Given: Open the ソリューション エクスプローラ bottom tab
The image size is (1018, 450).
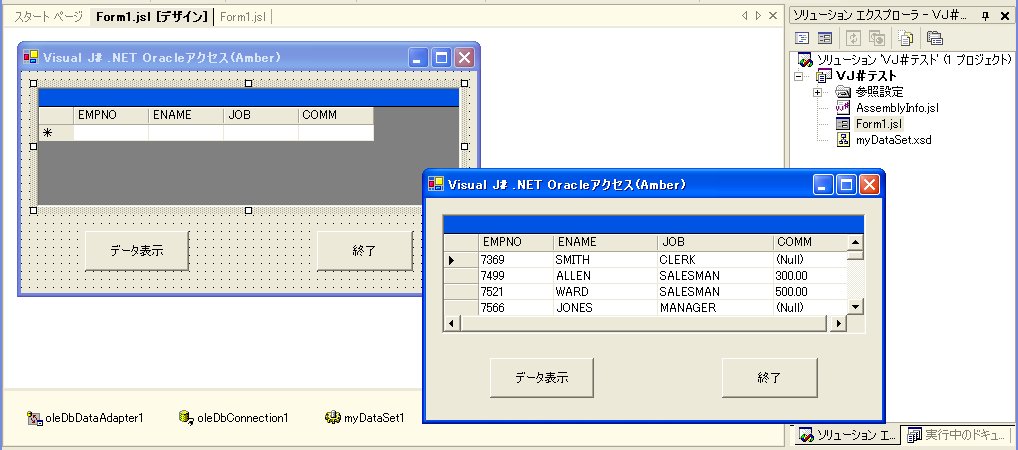Looking at the screenshot, I should click(846, 434).
